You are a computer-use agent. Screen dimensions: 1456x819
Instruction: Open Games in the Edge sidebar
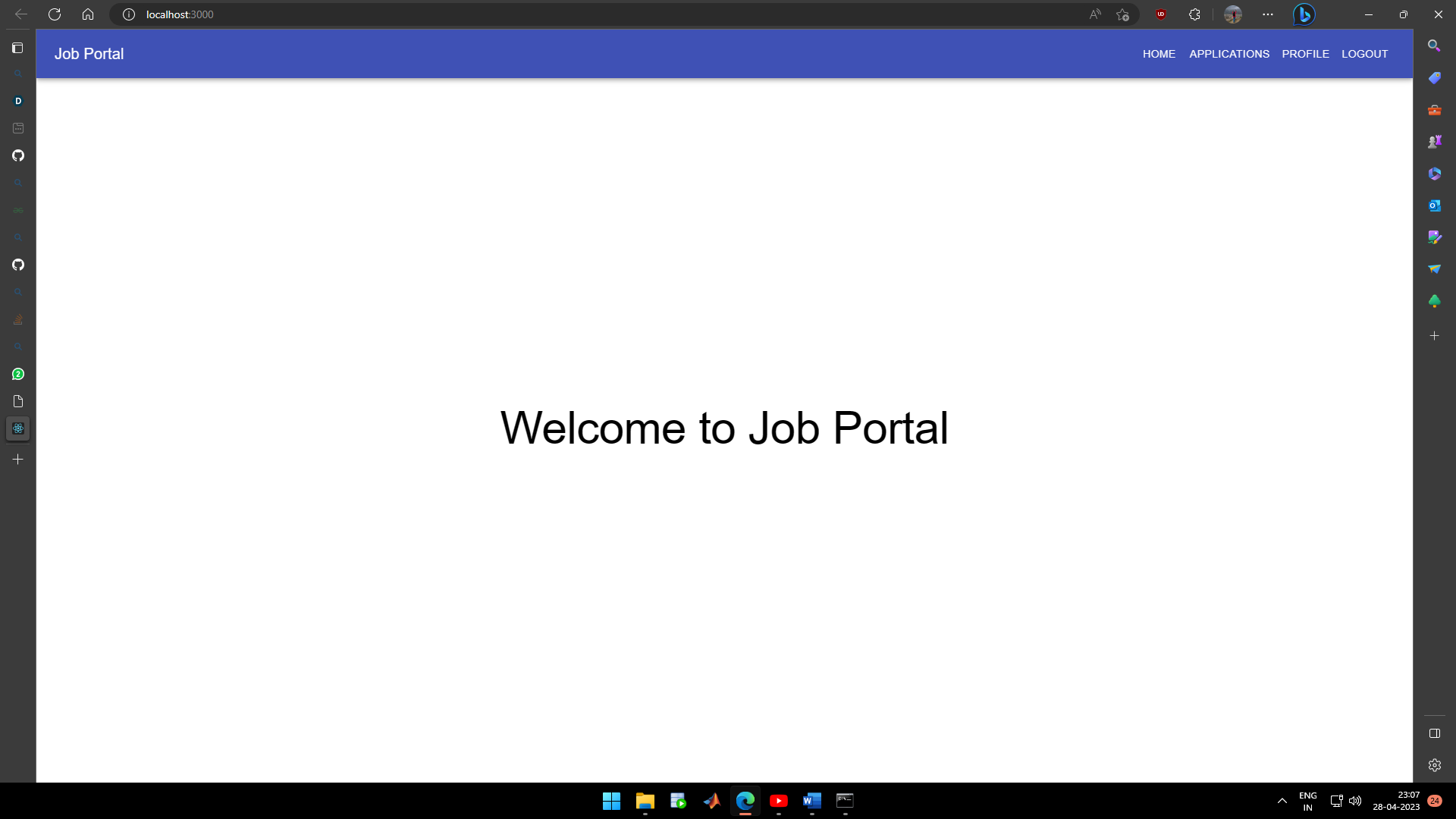[1434, 141]
